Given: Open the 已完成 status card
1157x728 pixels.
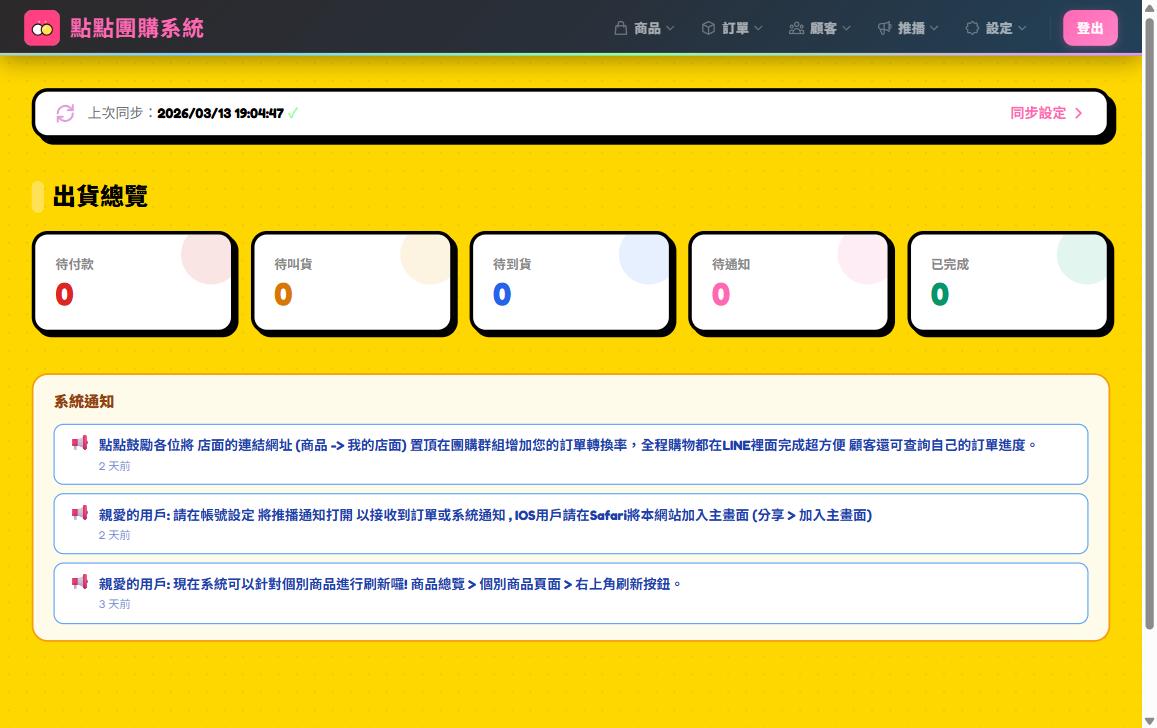Looking at the screenshot, I should [1008, 282].
